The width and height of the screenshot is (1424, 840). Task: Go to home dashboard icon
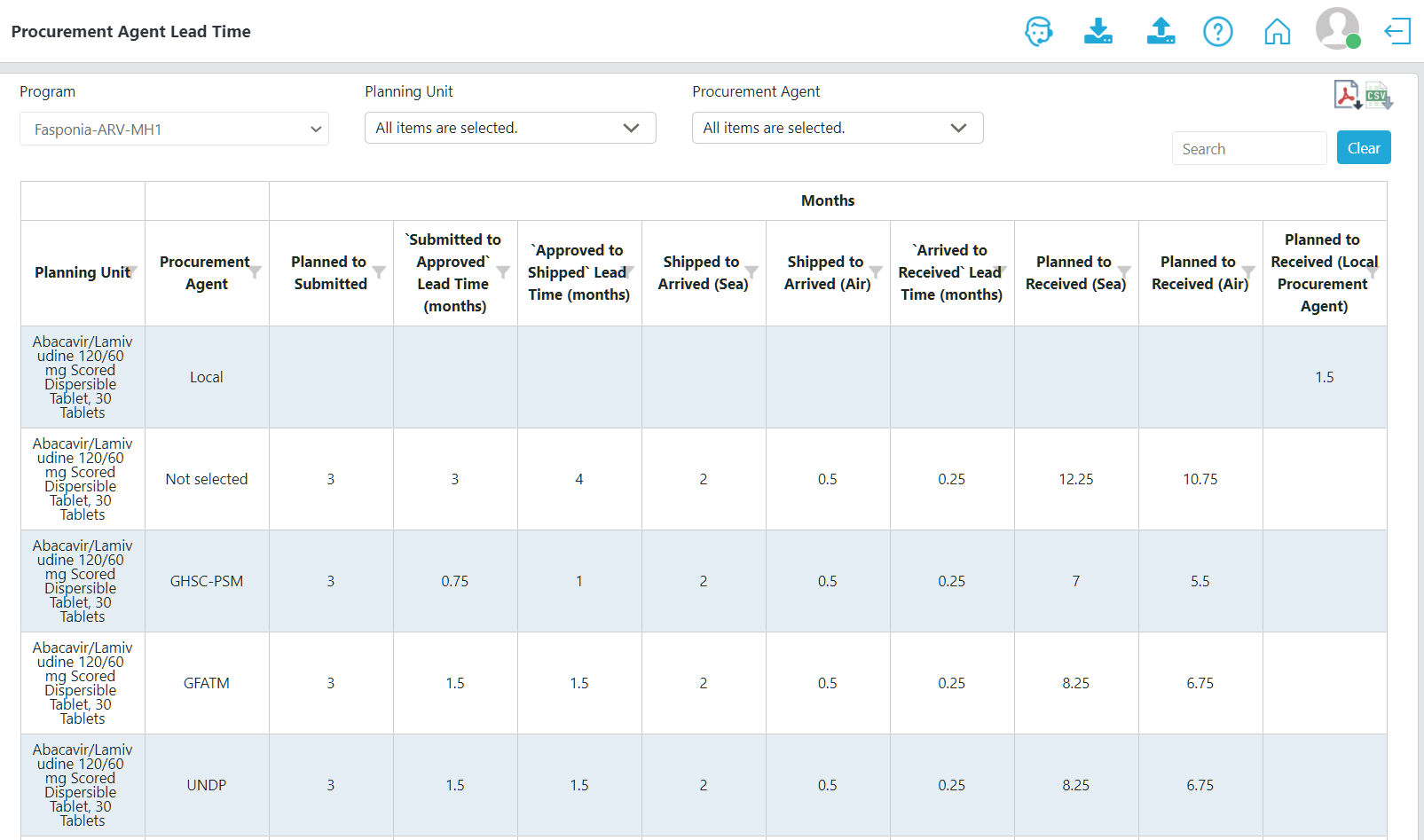(x=1277, y=32)
